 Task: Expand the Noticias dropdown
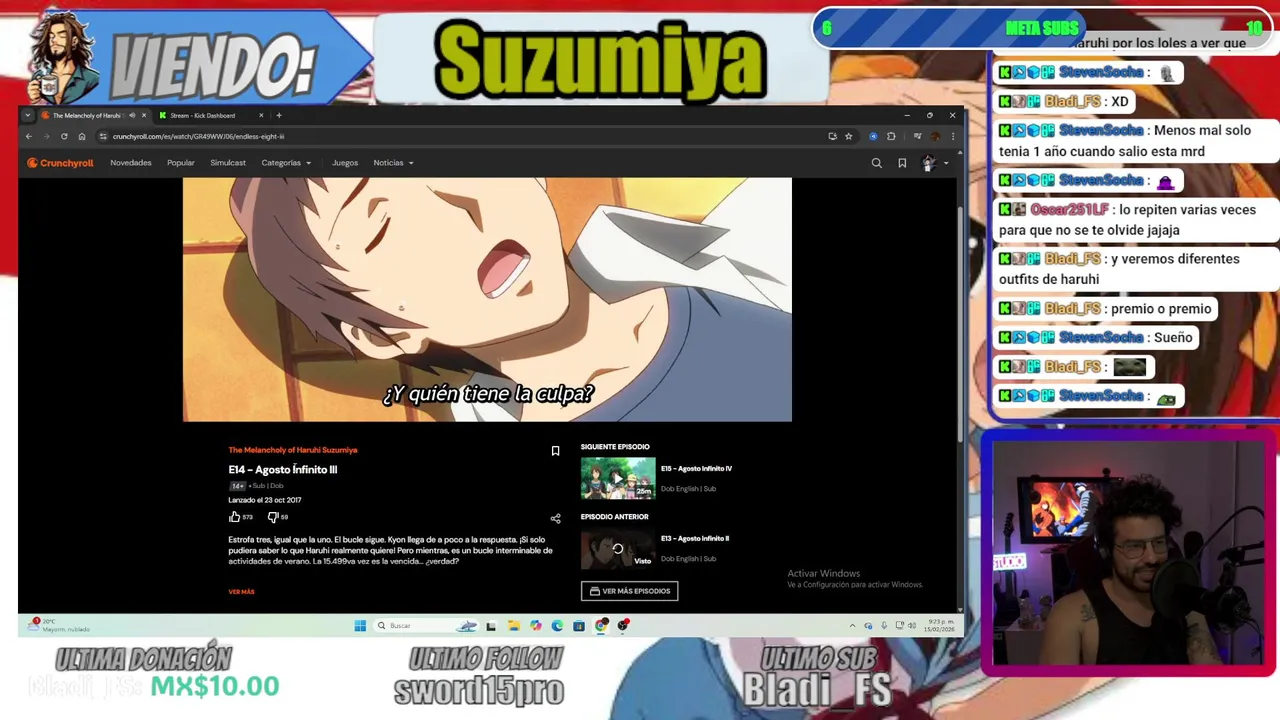393,163
